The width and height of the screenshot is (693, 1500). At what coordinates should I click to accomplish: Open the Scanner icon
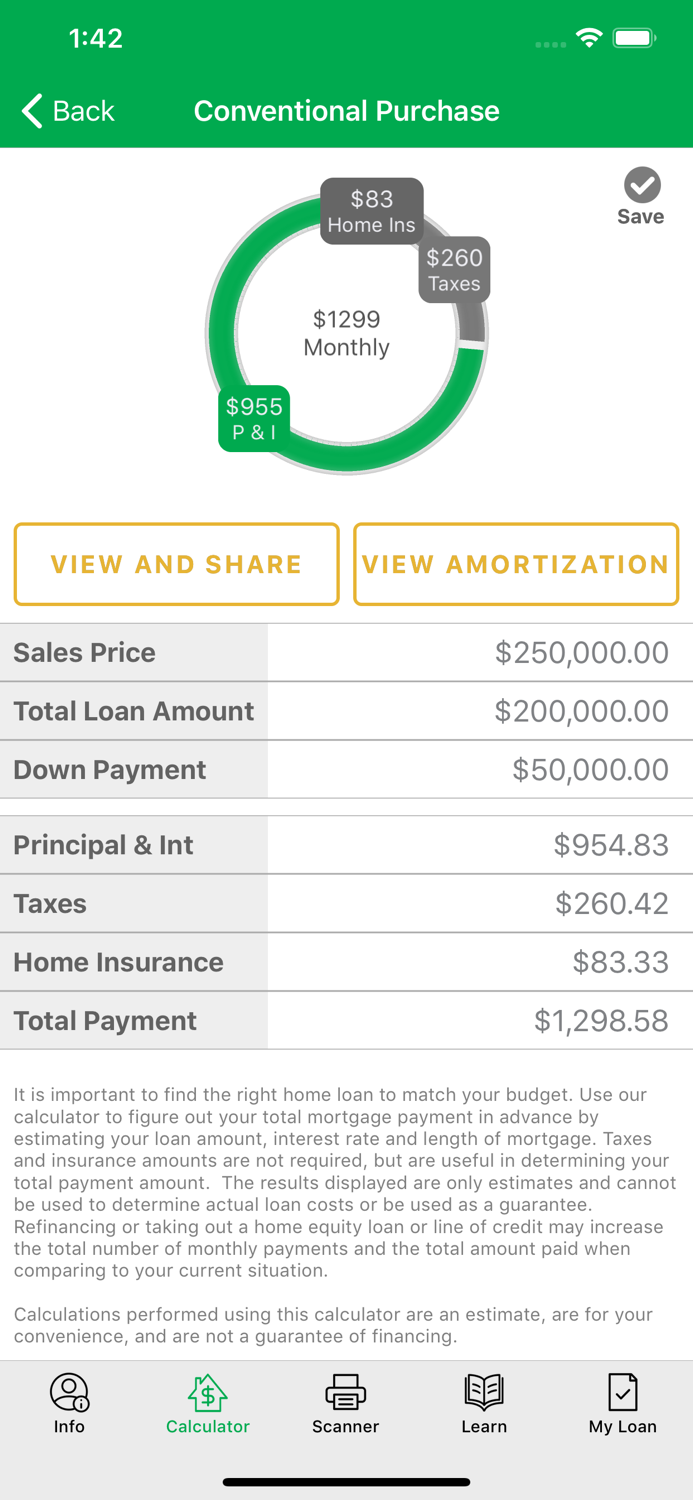[345, 1392]
